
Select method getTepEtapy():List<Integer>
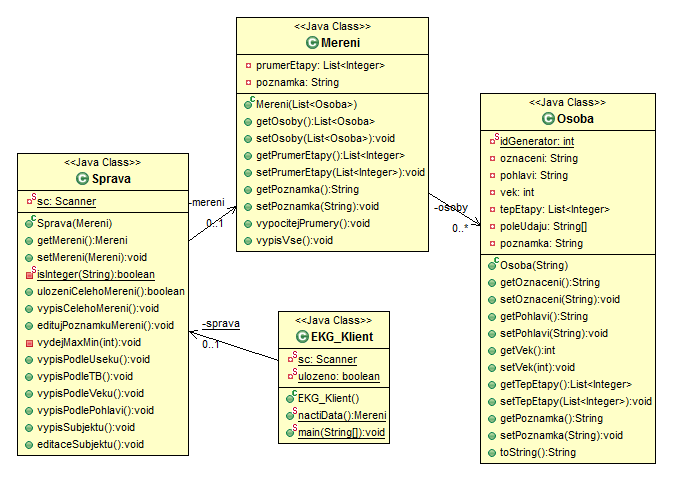coord(566,384)
